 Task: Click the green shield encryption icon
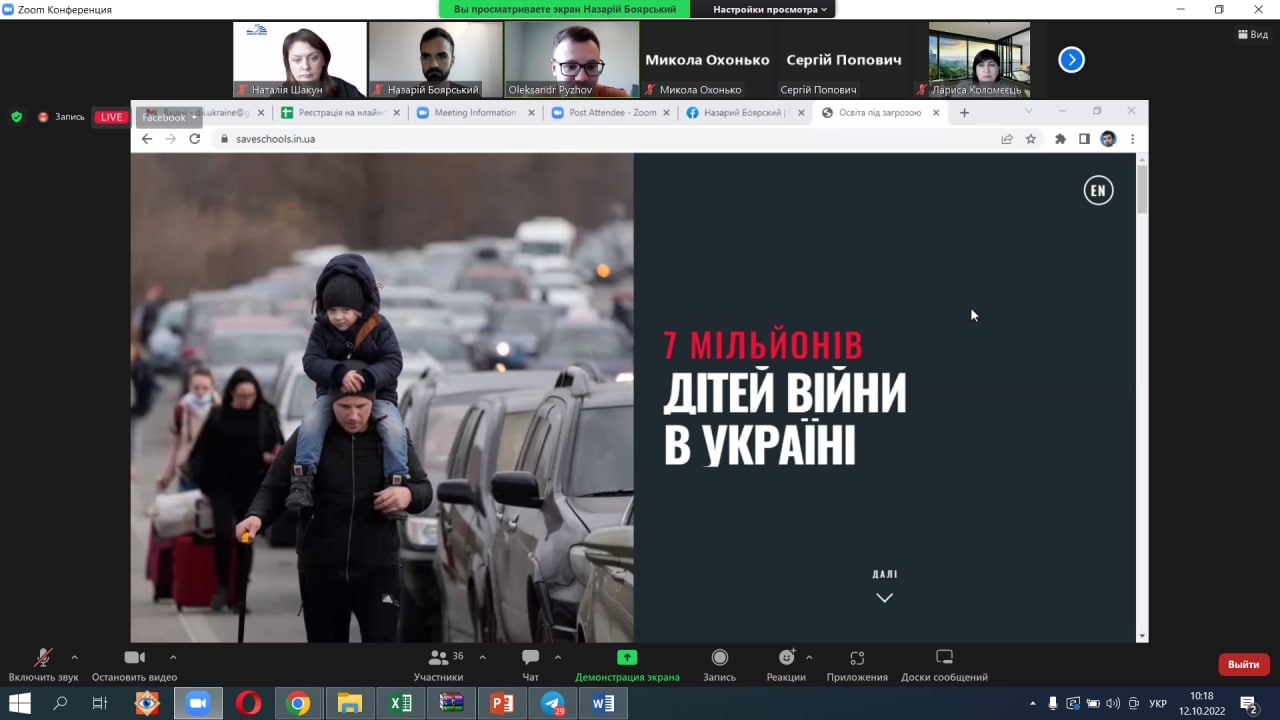[x=16, y=117]
